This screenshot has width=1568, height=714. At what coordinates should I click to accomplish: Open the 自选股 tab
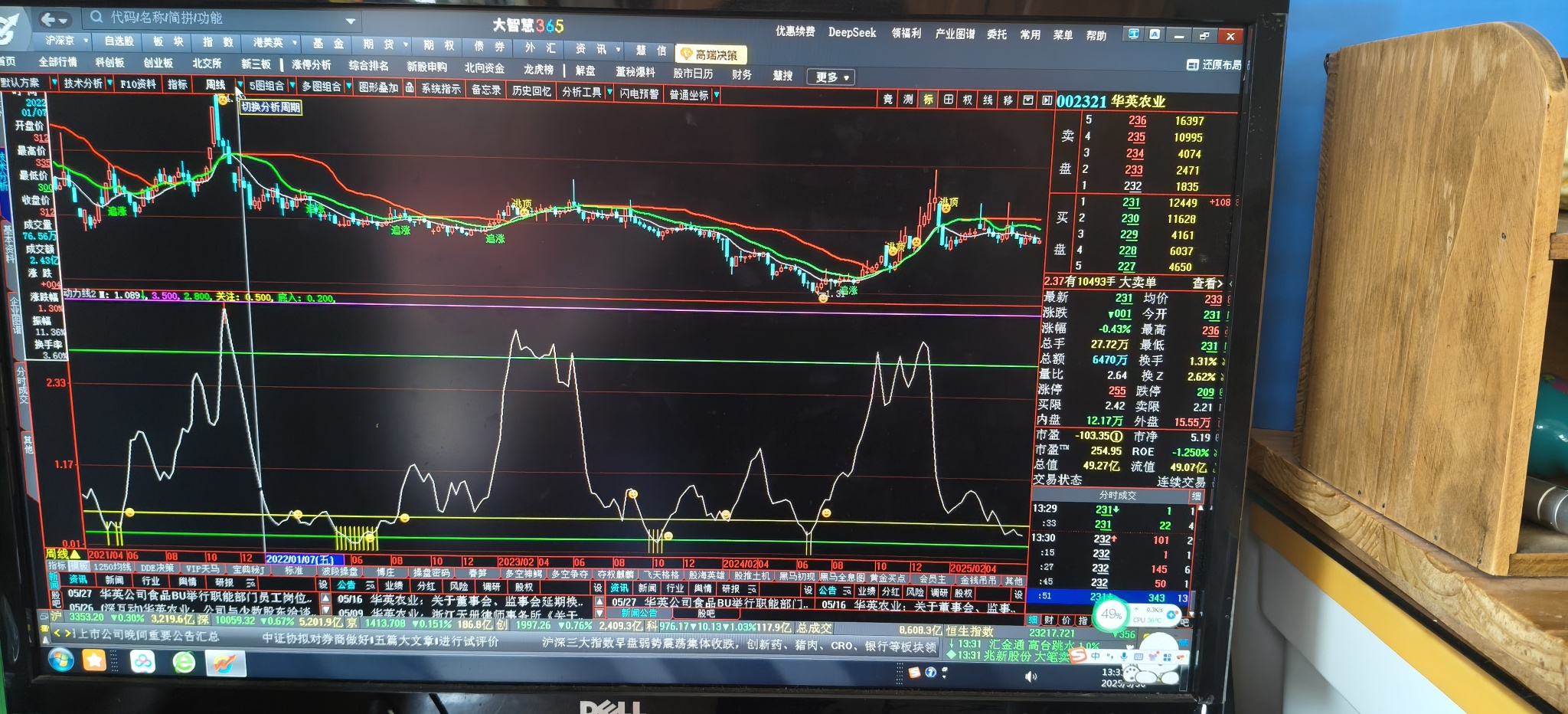[119, 41]
